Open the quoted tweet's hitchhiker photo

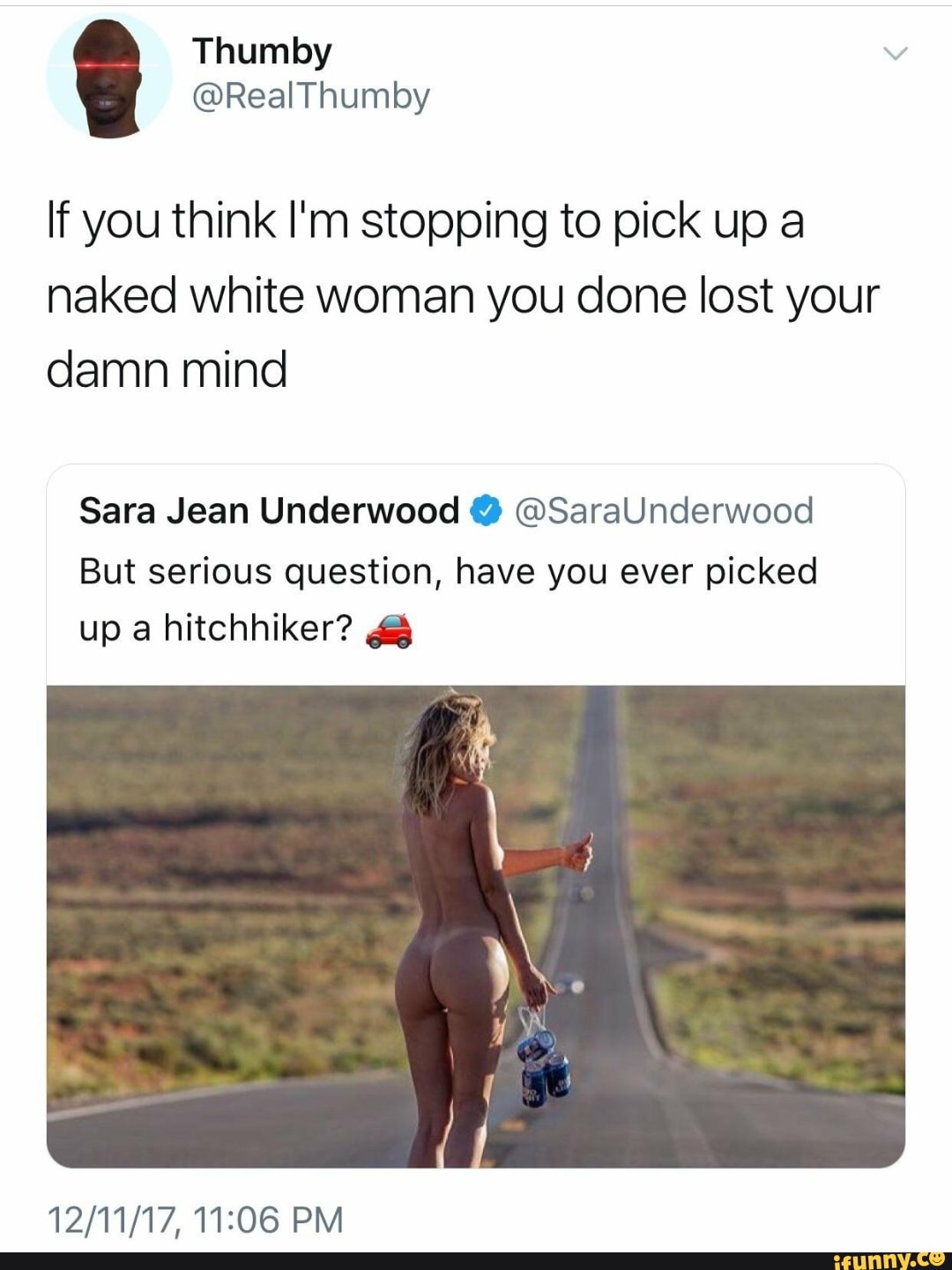click(x=476, y=926)
